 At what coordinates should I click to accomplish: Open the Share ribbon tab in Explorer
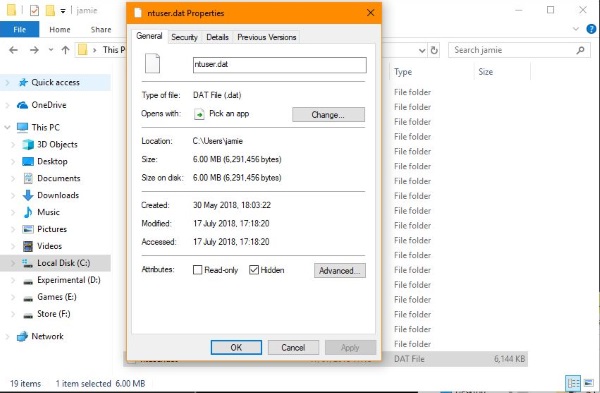101,29
